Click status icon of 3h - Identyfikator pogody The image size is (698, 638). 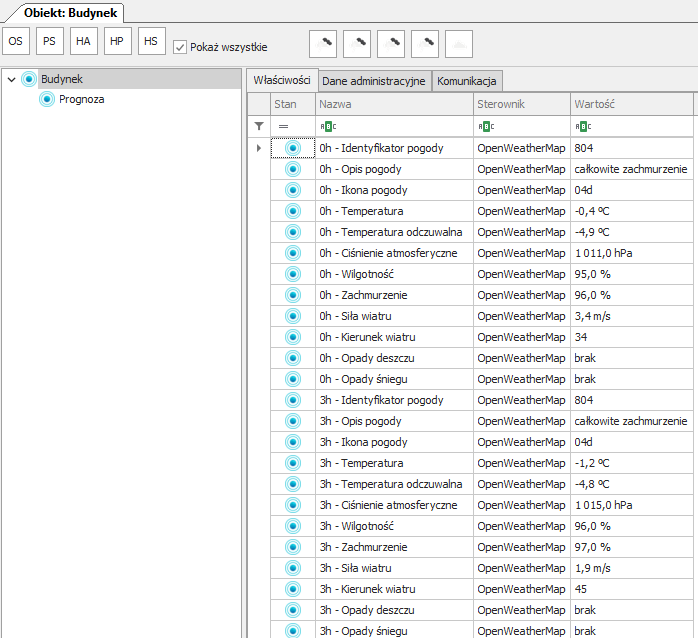click(x=293, y=400)
